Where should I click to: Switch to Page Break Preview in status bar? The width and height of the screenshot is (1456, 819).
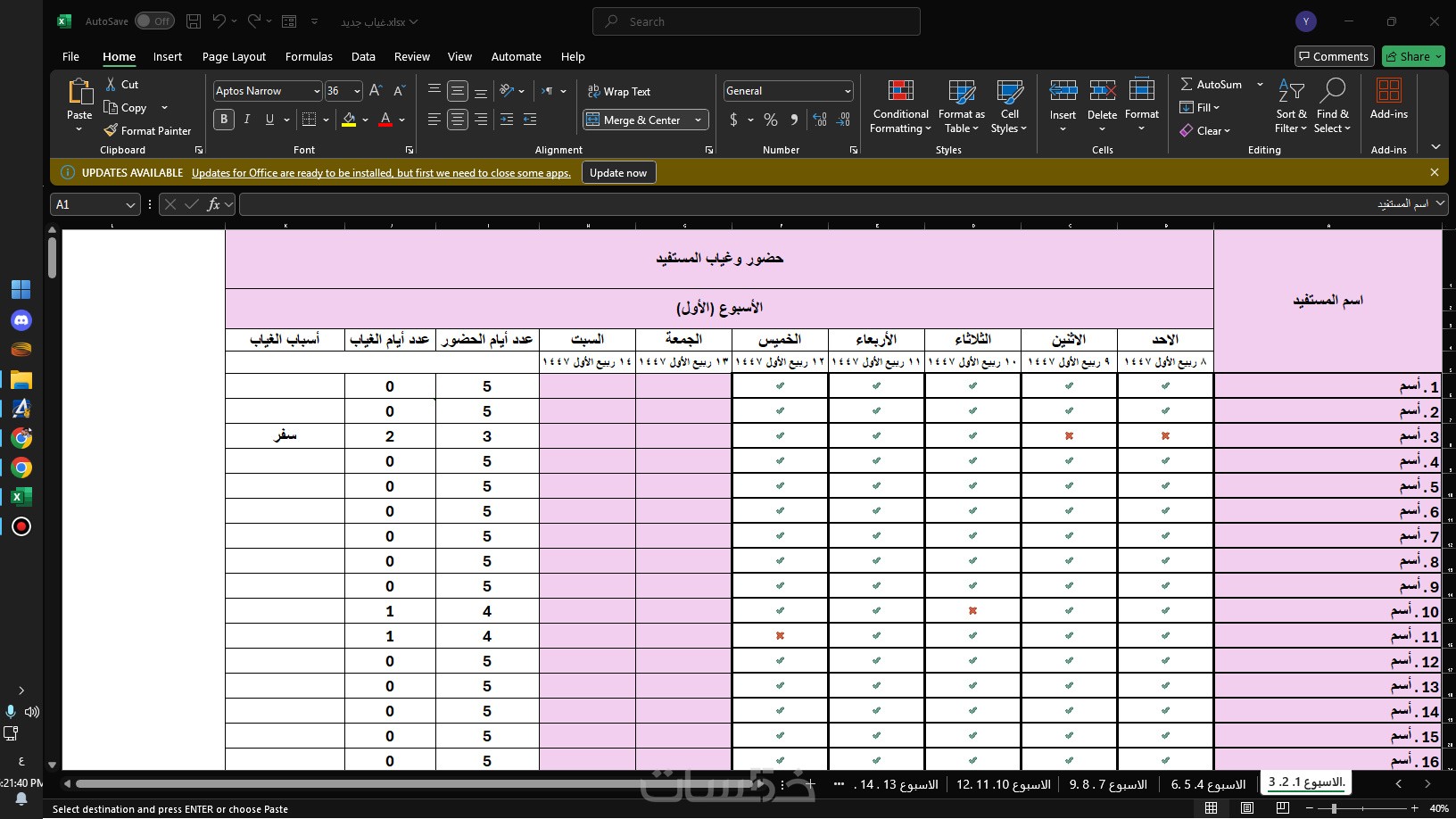pos(1283,808)
